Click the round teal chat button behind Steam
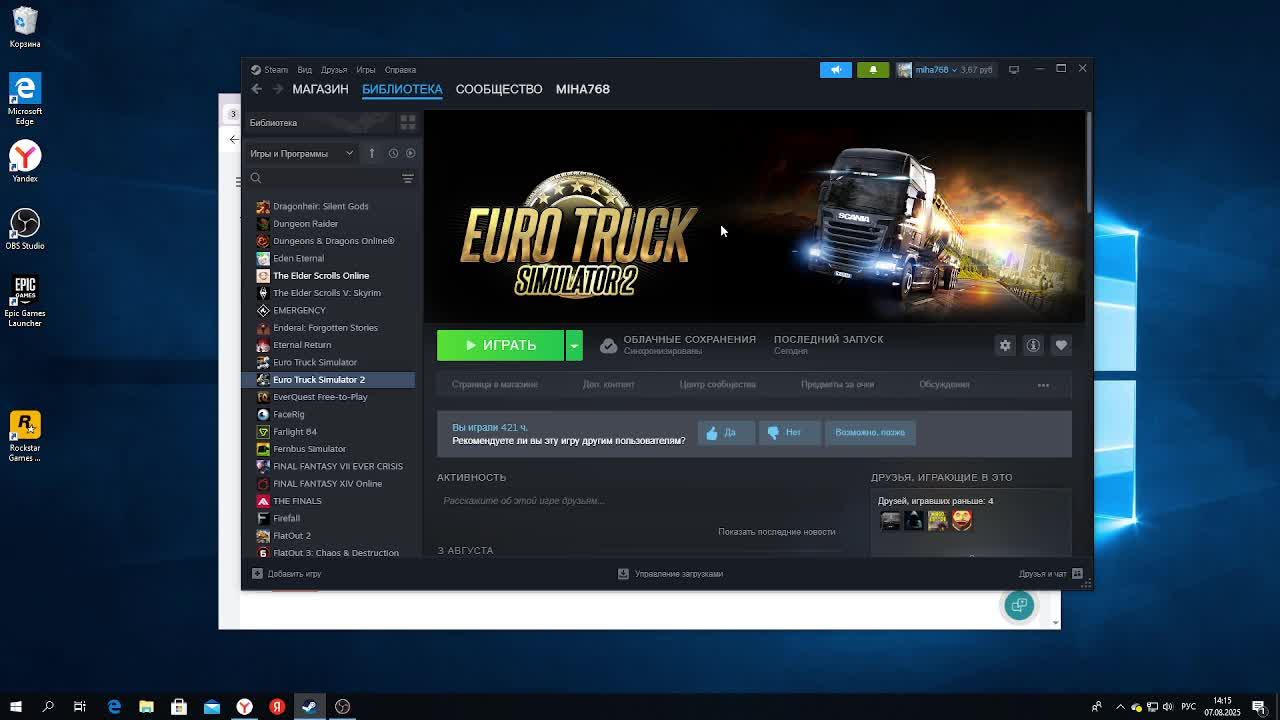The width and height of the screenshot is (1280, 720). [1019, 605]
